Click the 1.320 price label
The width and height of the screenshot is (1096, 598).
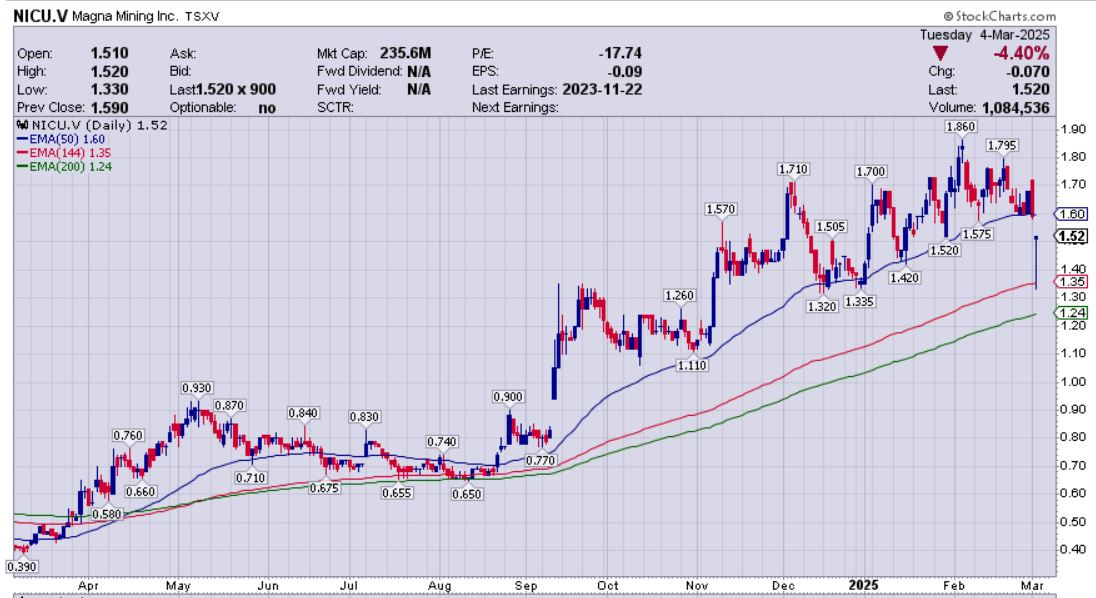tap(822, 306)
